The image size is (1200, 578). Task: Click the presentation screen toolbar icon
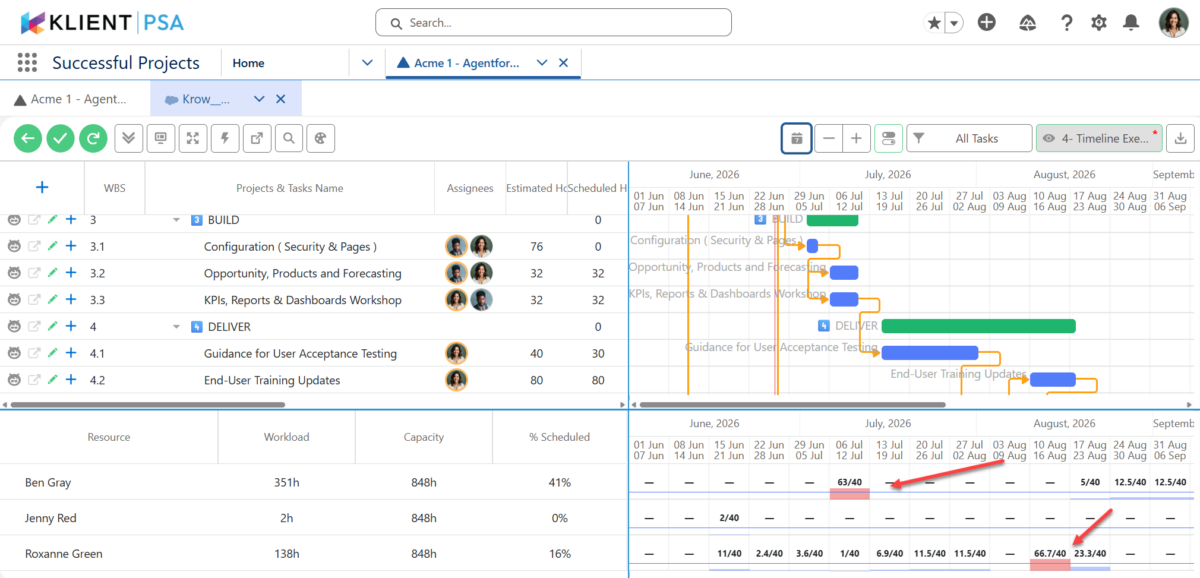tap(161, 138)
